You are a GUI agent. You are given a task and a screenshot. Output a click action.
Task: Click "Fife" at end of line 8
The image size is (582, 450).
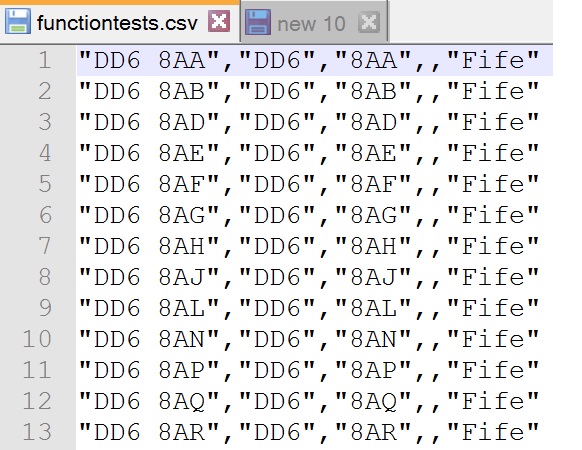pyautogui.click(x=493, y=277)
